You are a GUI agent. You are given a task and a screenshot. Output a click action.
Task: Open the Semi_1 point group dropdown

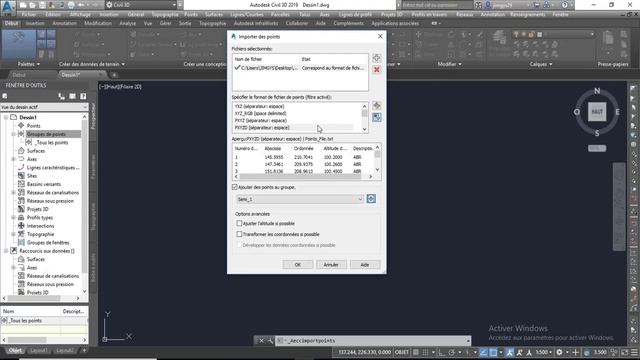(300, 199)
